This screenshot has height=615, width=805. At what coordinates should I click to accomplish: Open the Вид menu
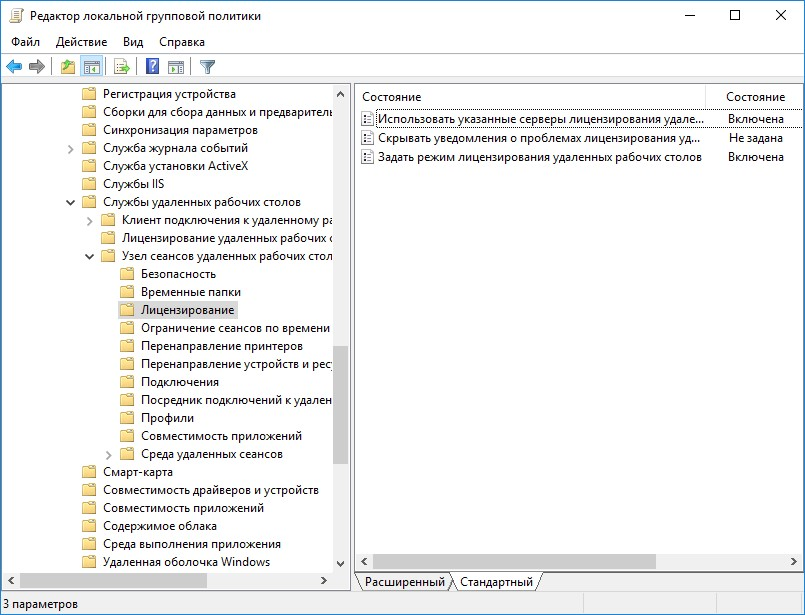[133, 42]
